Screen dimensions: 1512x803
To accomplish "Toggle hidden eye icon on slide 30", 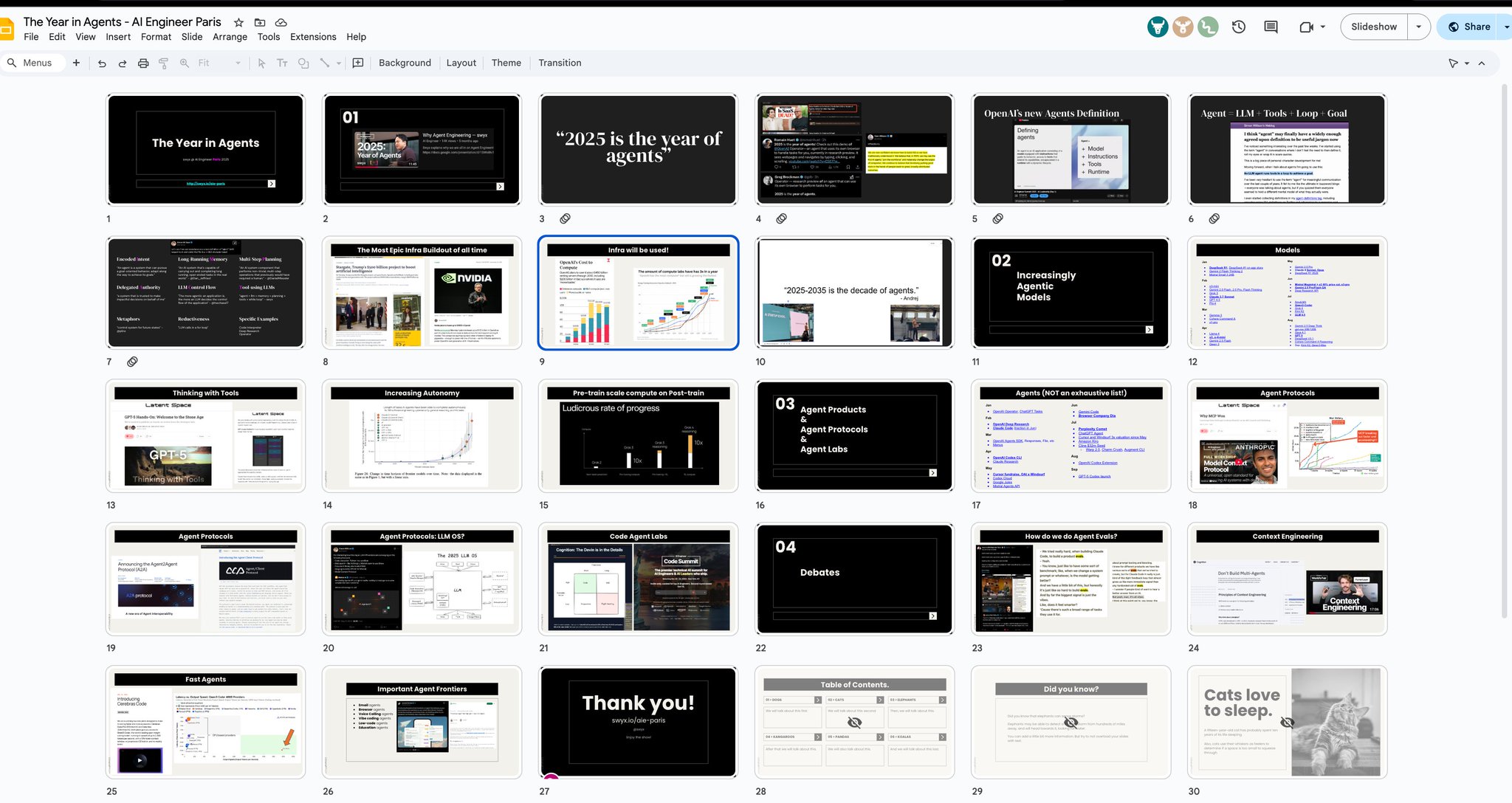I will click(1287, 723).
